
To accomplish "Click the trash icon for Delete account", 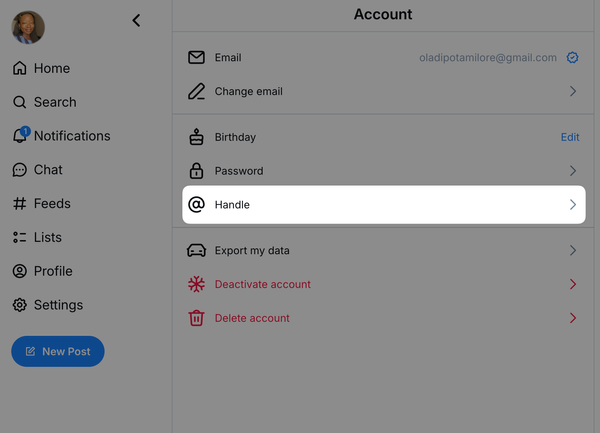I will [196, 318].
